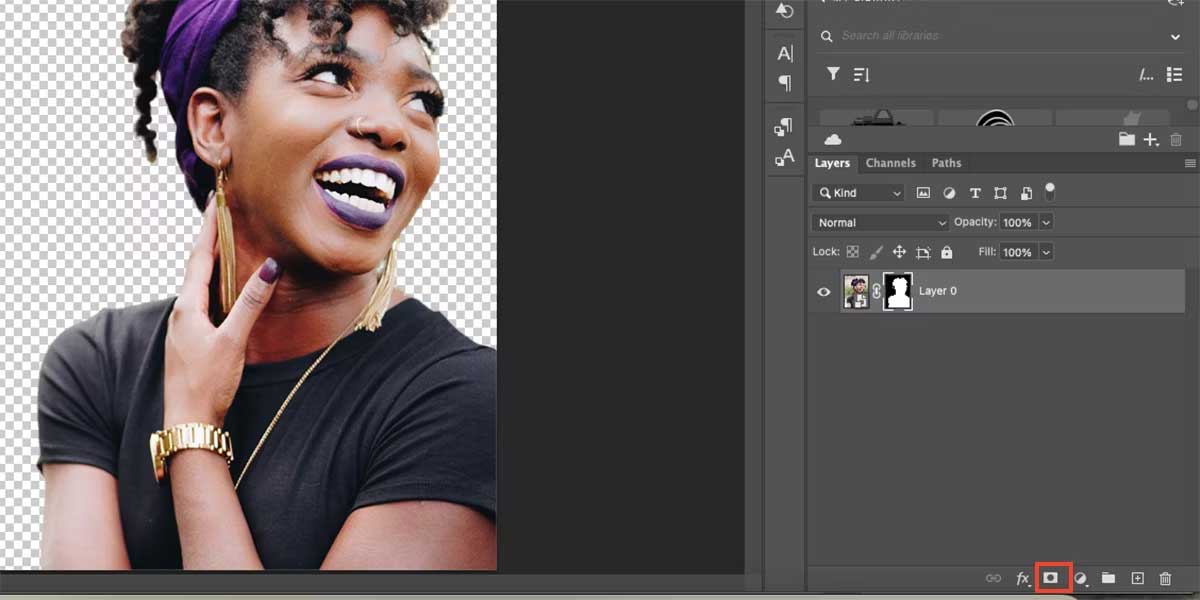The width and height of the screenshot is (1200, 600).
Task: Create a new layer with the plus icon
Action: (1137, 578)
